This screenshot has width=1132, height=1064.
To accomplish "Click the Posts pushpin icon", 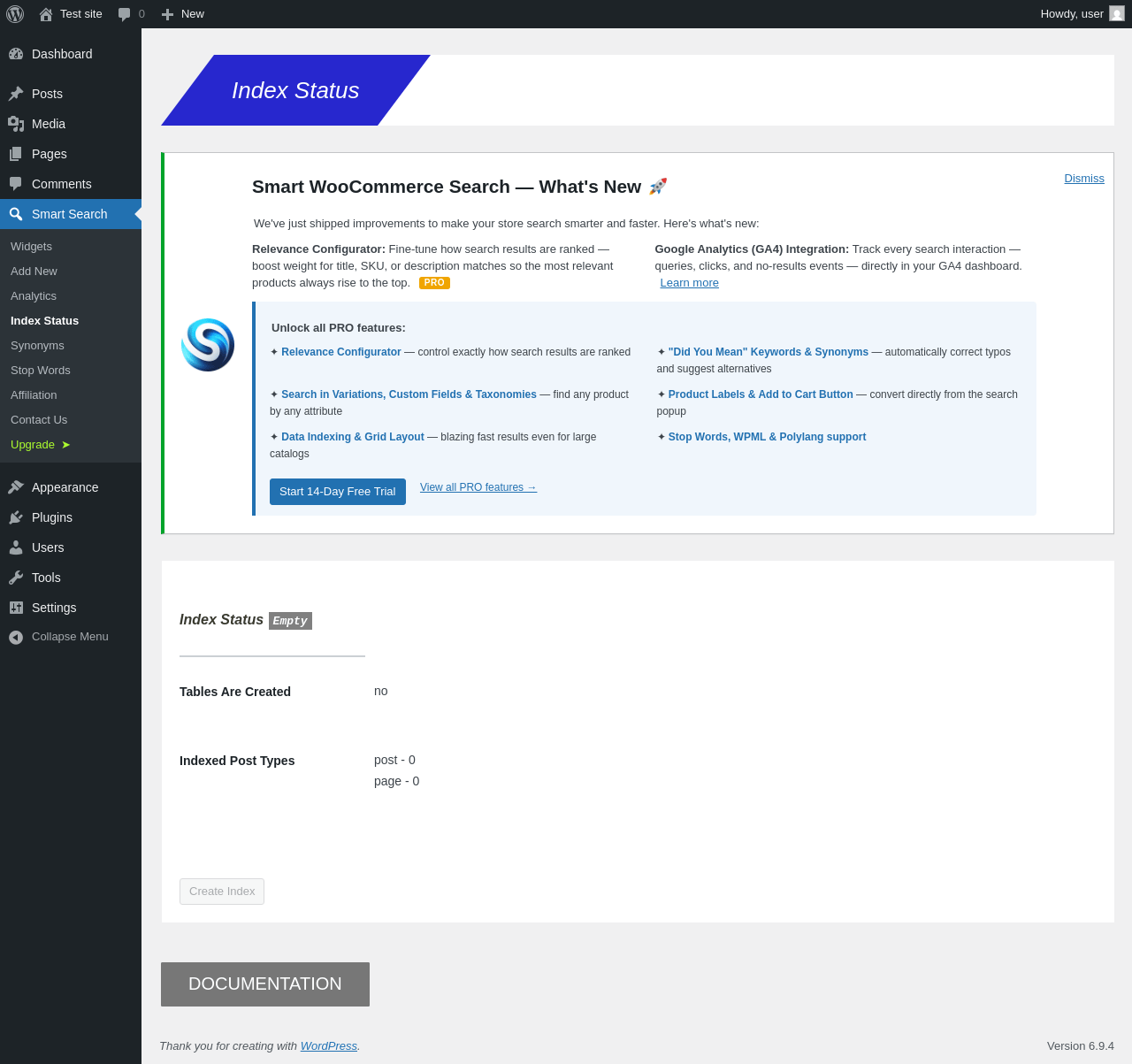I will [x=16, y=94].
